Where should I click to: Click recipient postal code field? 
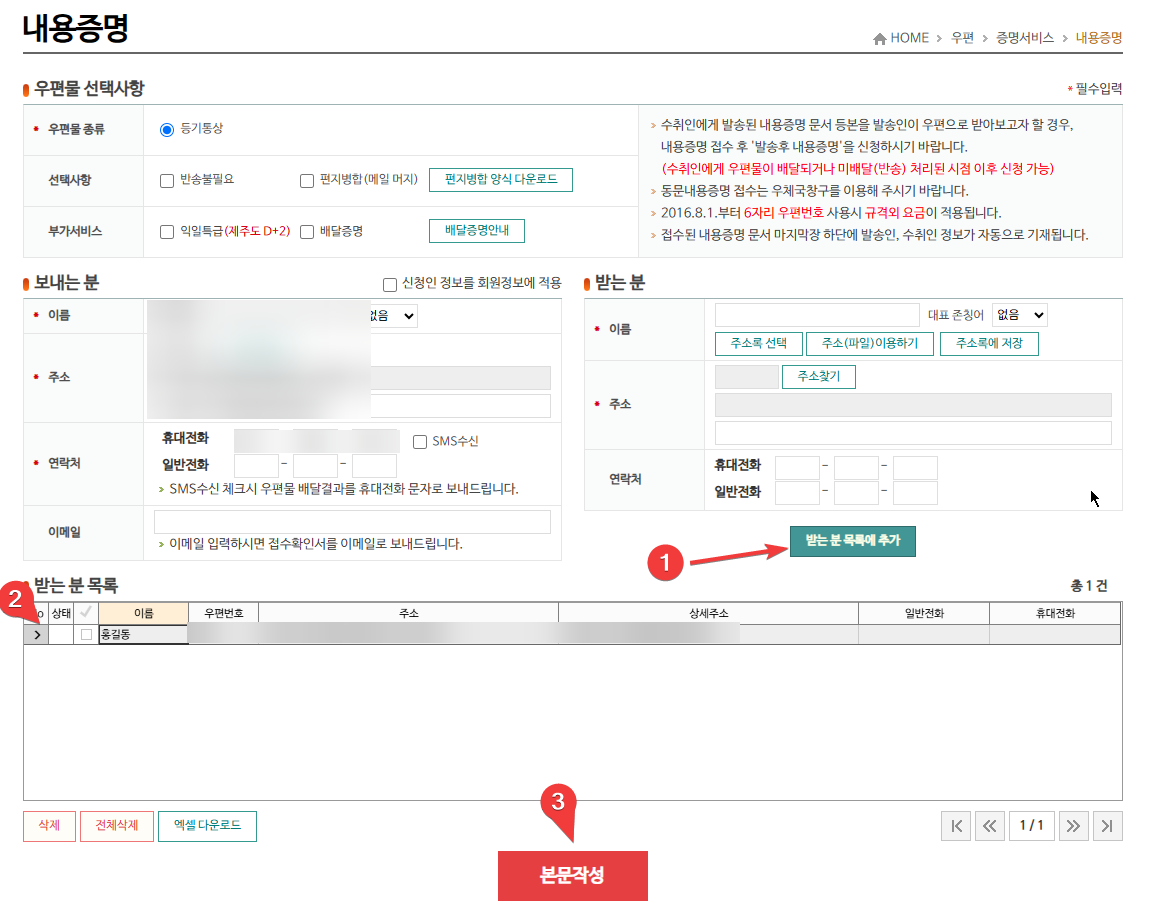point(746,376)
